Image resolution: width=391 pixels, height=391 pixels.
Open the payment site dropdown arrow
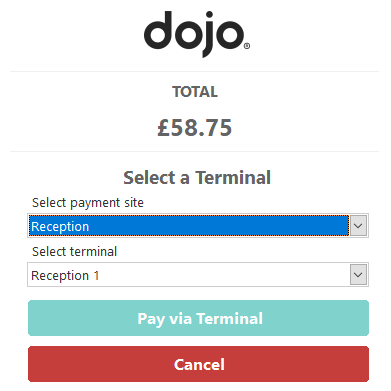358,226
